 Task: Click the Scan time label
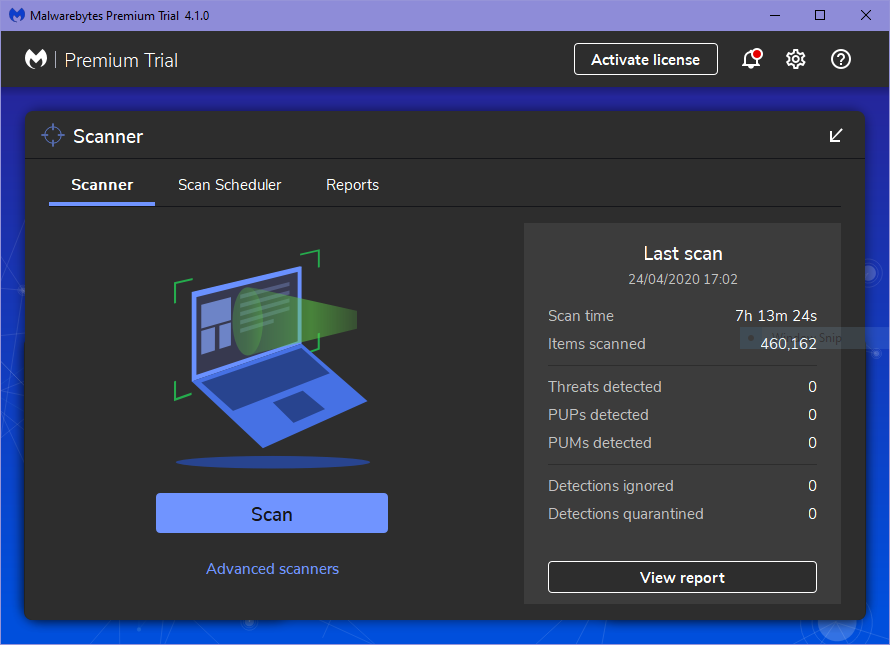click(581, 316)
